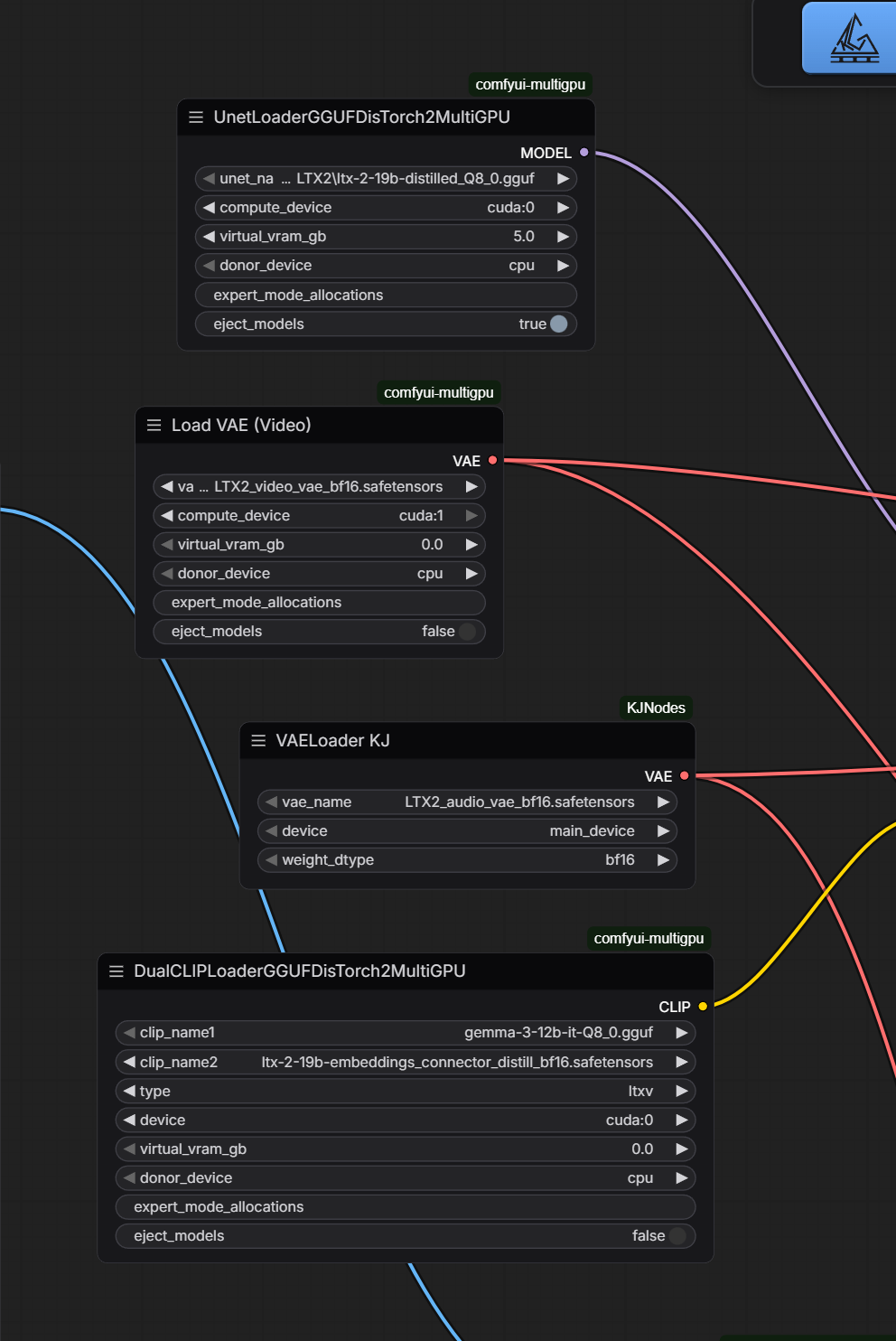Image resolution: width=896 pixels, height=1341 pixels.
Task: Open UnetLoaderGGUFDisTorch2MultiGPU node menu icon
Action: point(196,117)
